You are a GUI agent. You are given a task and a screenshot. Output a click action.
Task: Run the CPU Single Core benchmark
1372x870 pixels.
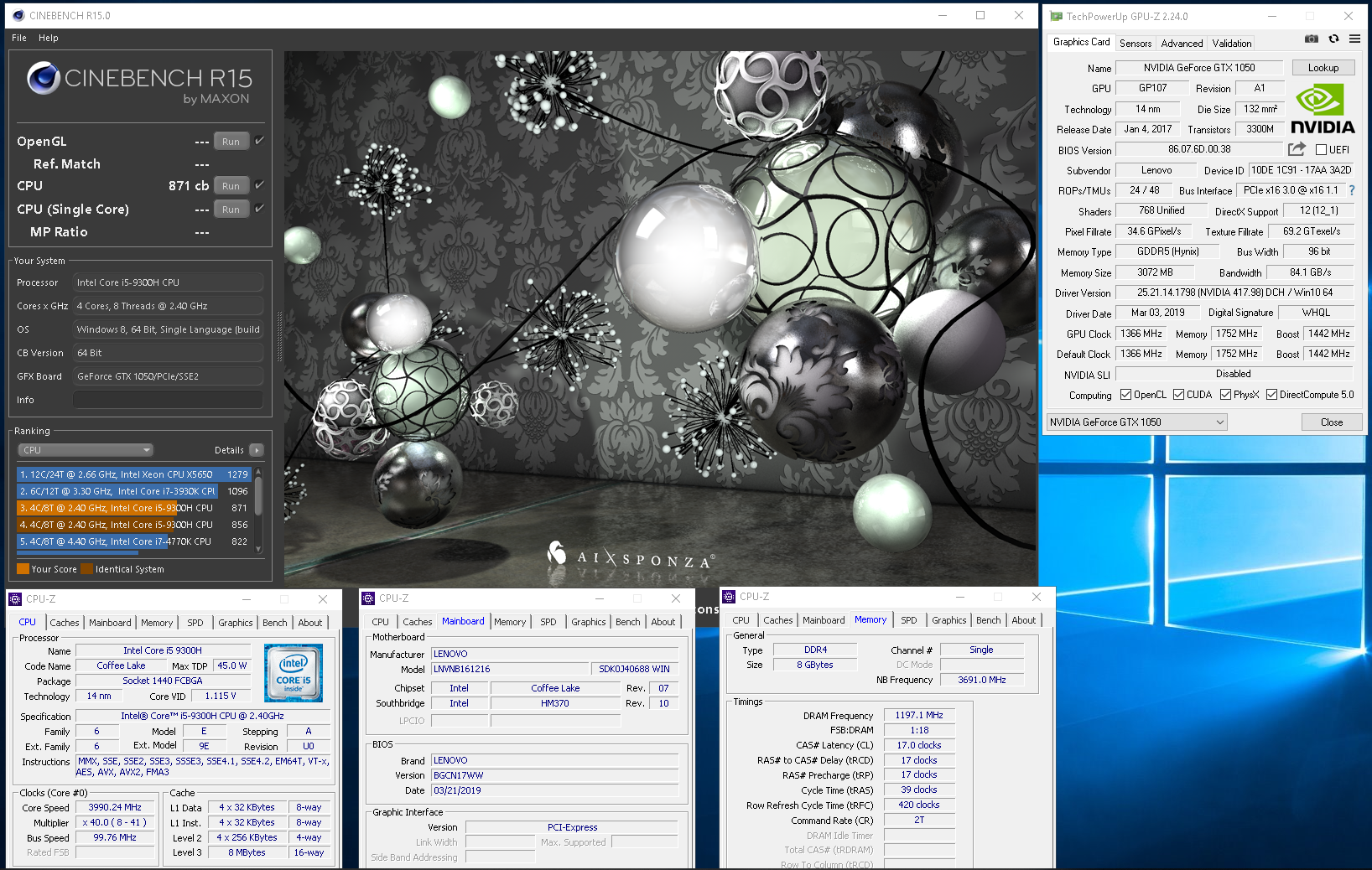[x=231, y=210]
